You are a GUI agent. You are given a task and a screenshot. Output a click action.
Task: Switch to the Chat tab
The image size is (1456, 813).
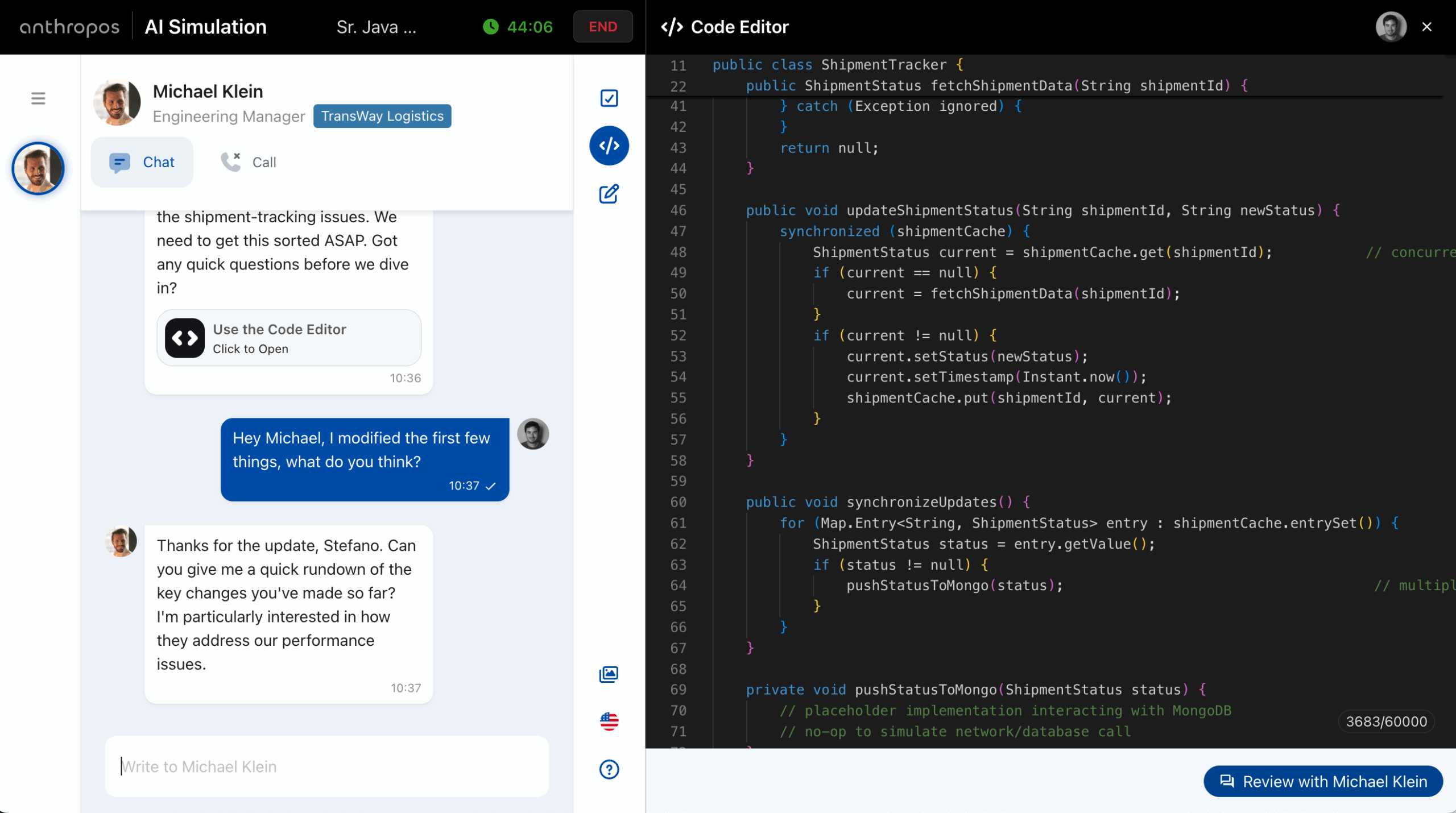coord(142,162)
